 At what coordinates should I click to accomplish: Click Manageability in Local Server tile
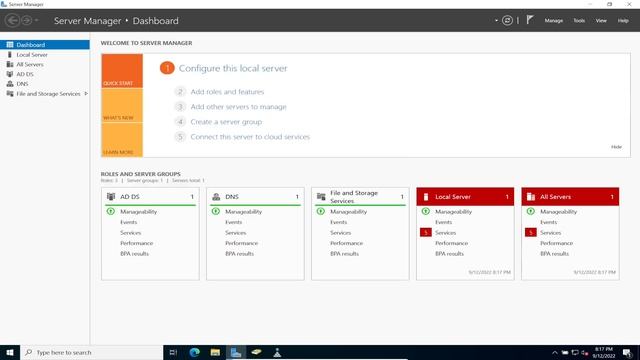click(453, 211)
